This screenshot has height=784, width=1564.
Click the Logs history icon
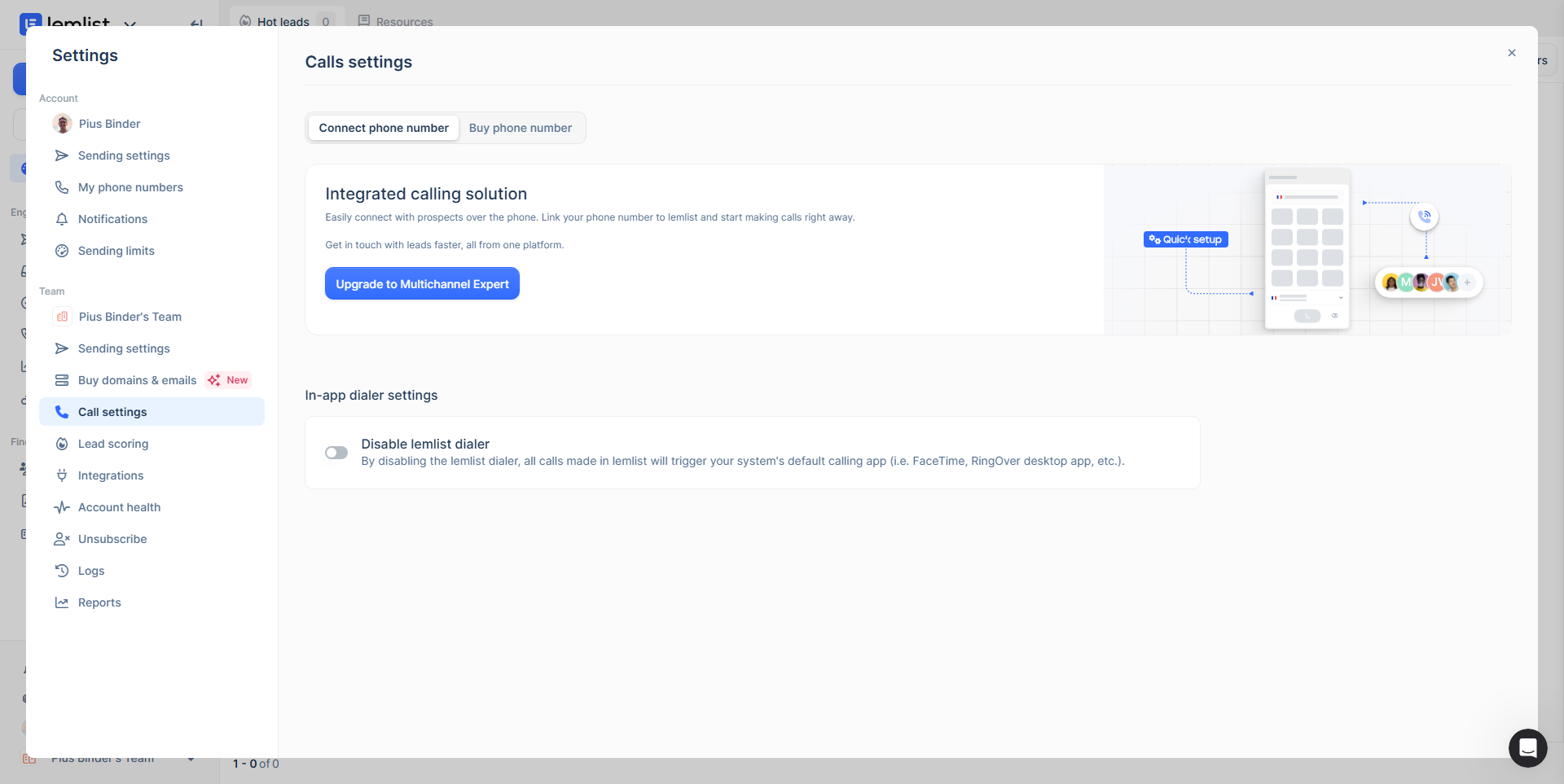click(x=62, y=571)
